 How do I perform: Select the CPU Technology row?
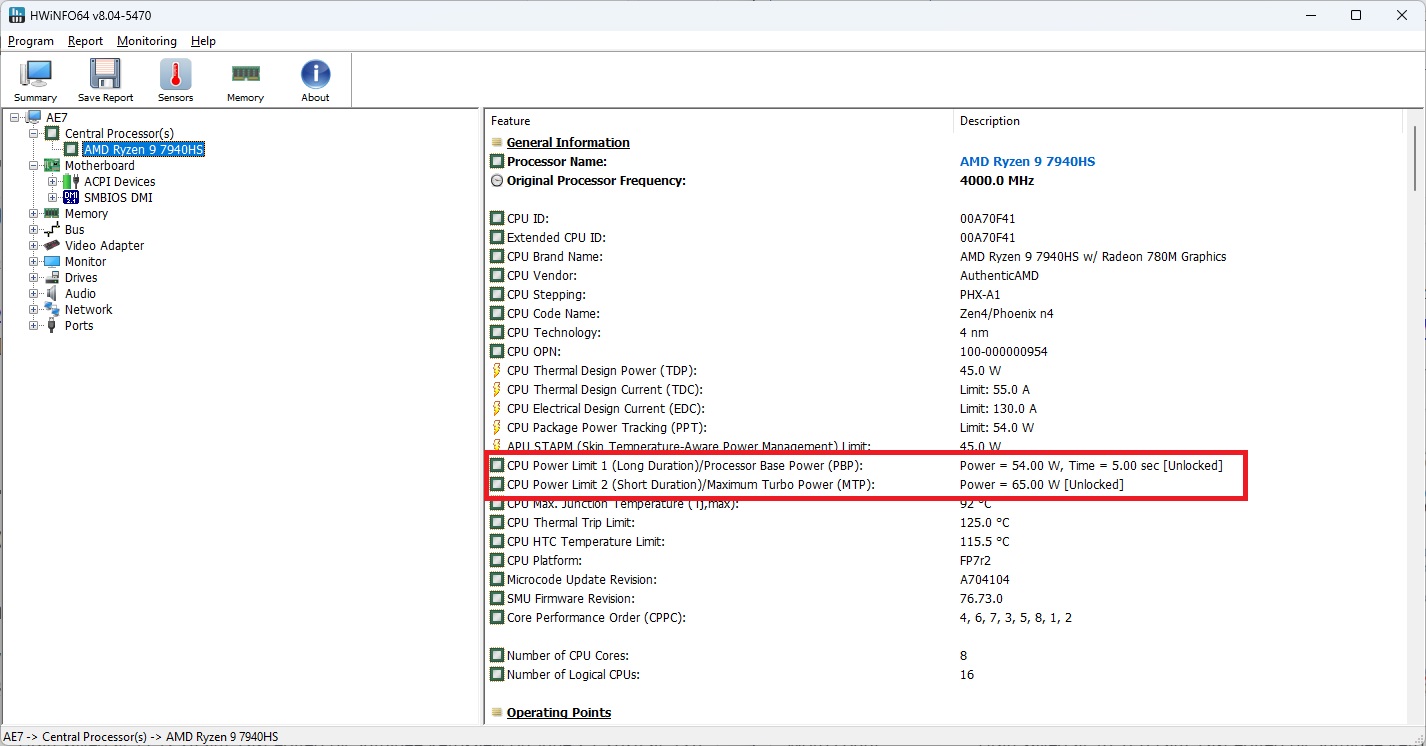[945, 333]
